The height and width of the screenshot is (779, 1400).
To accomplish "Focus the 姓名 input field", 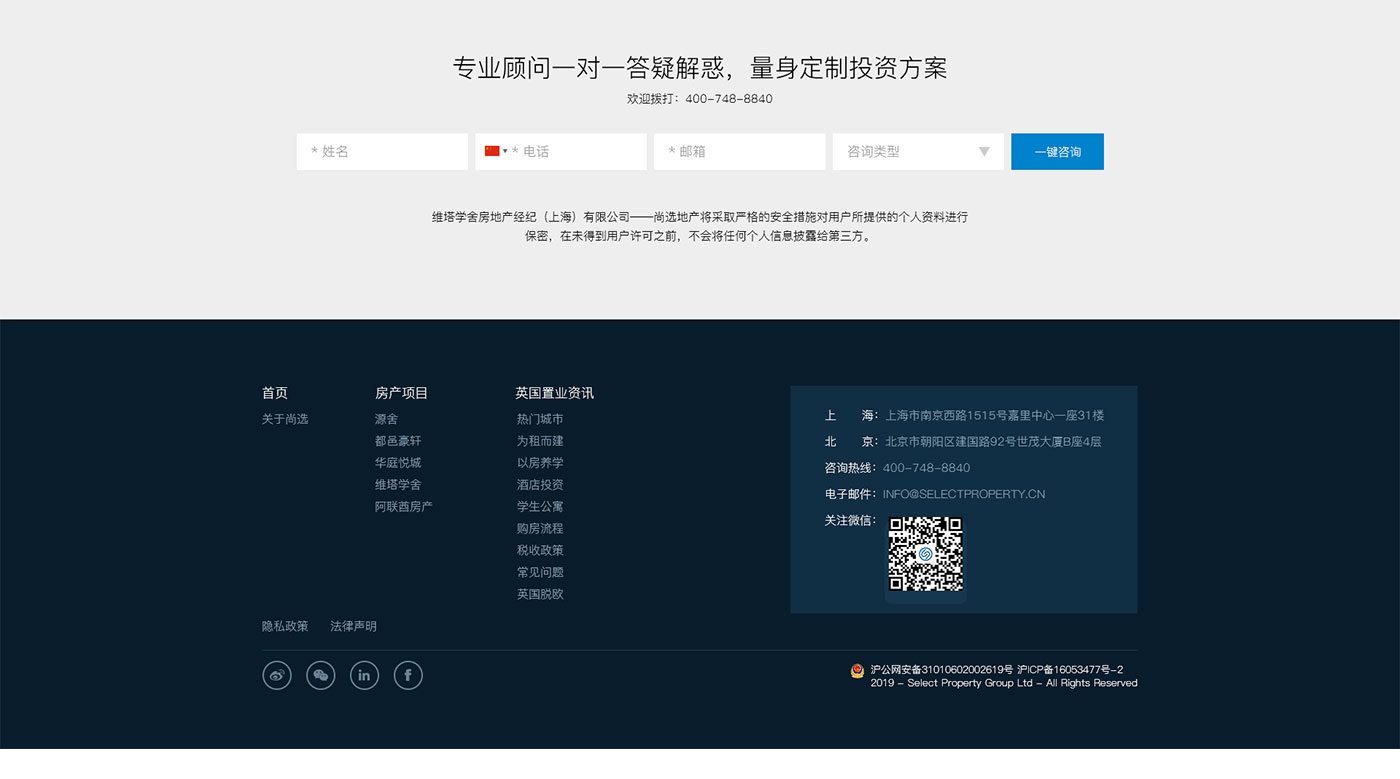I will [x=382, y=152].
